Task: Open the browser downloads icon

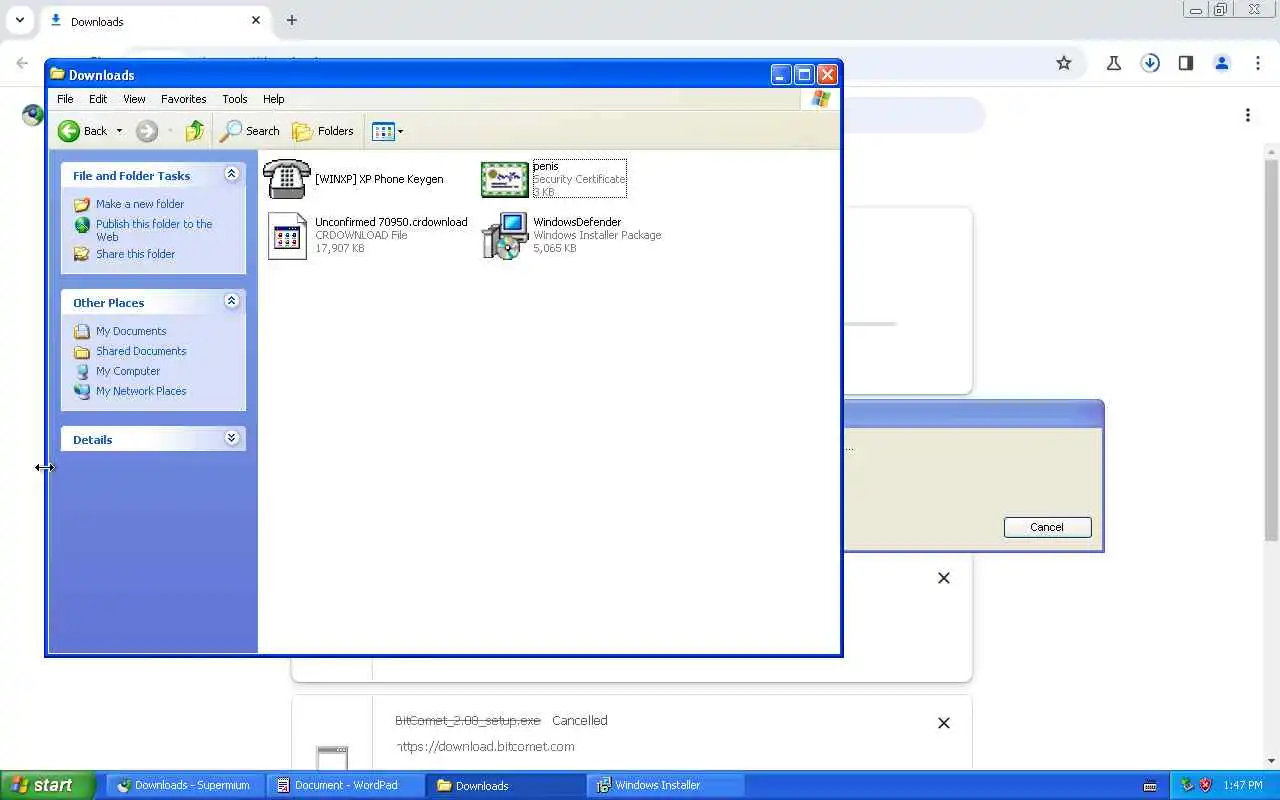Action: (1150, 63)
